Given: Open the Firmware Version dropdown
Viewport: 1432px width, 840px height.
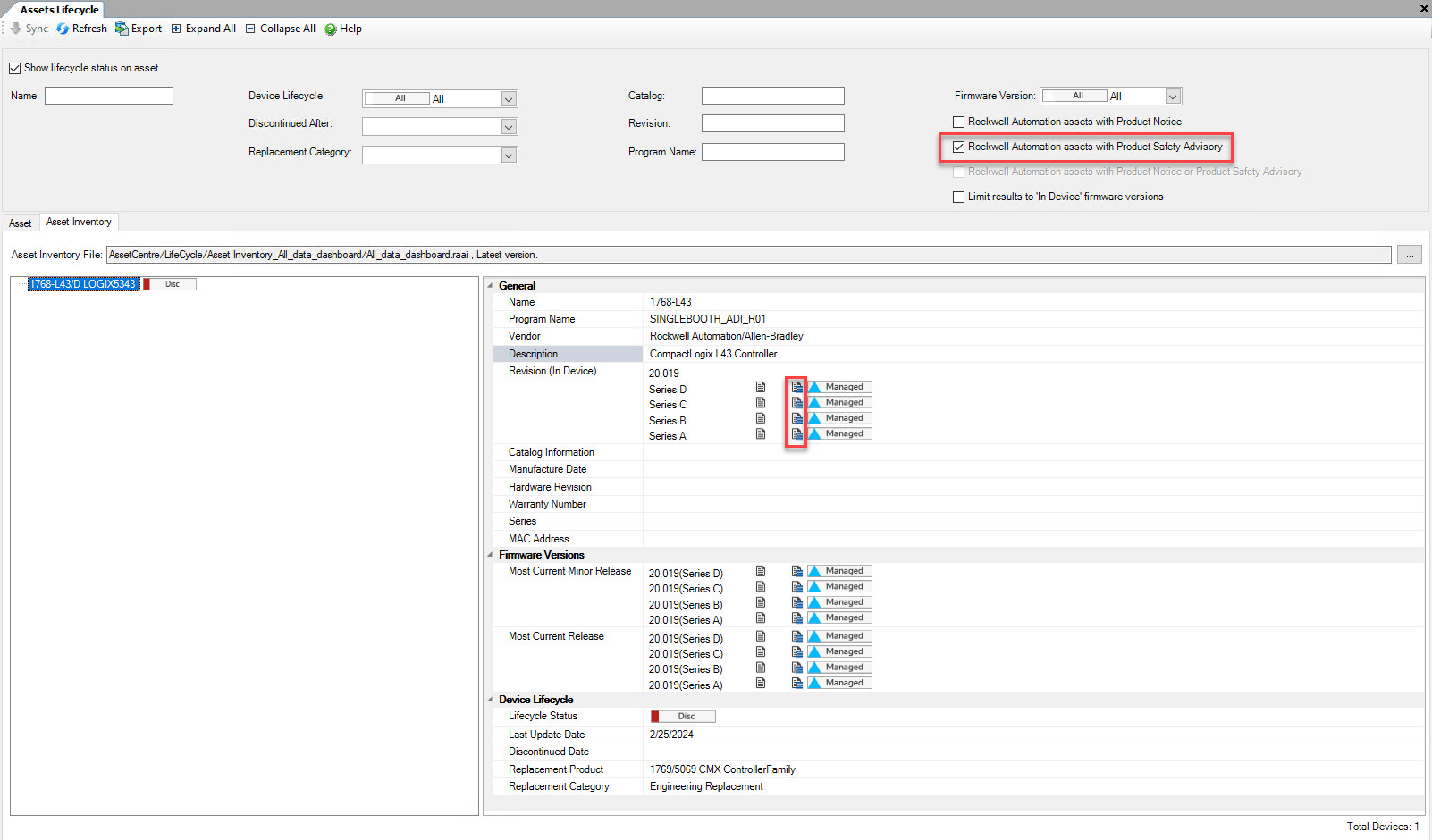Looking at the screenshot, I should 1173,97.
